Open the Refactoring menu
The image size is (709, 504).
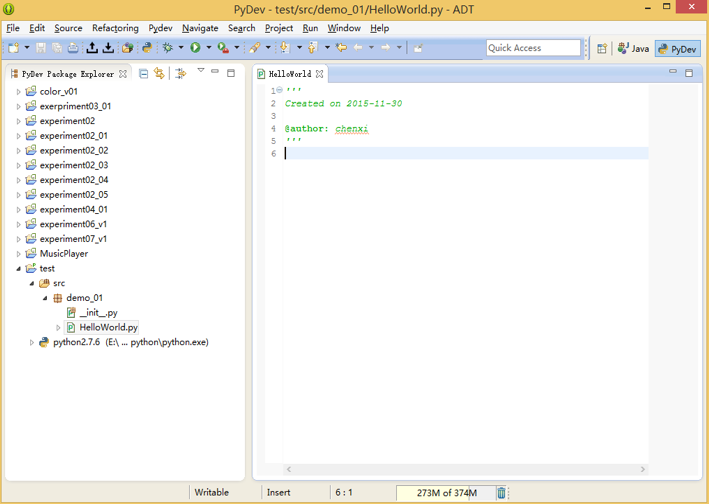(115, 28)
